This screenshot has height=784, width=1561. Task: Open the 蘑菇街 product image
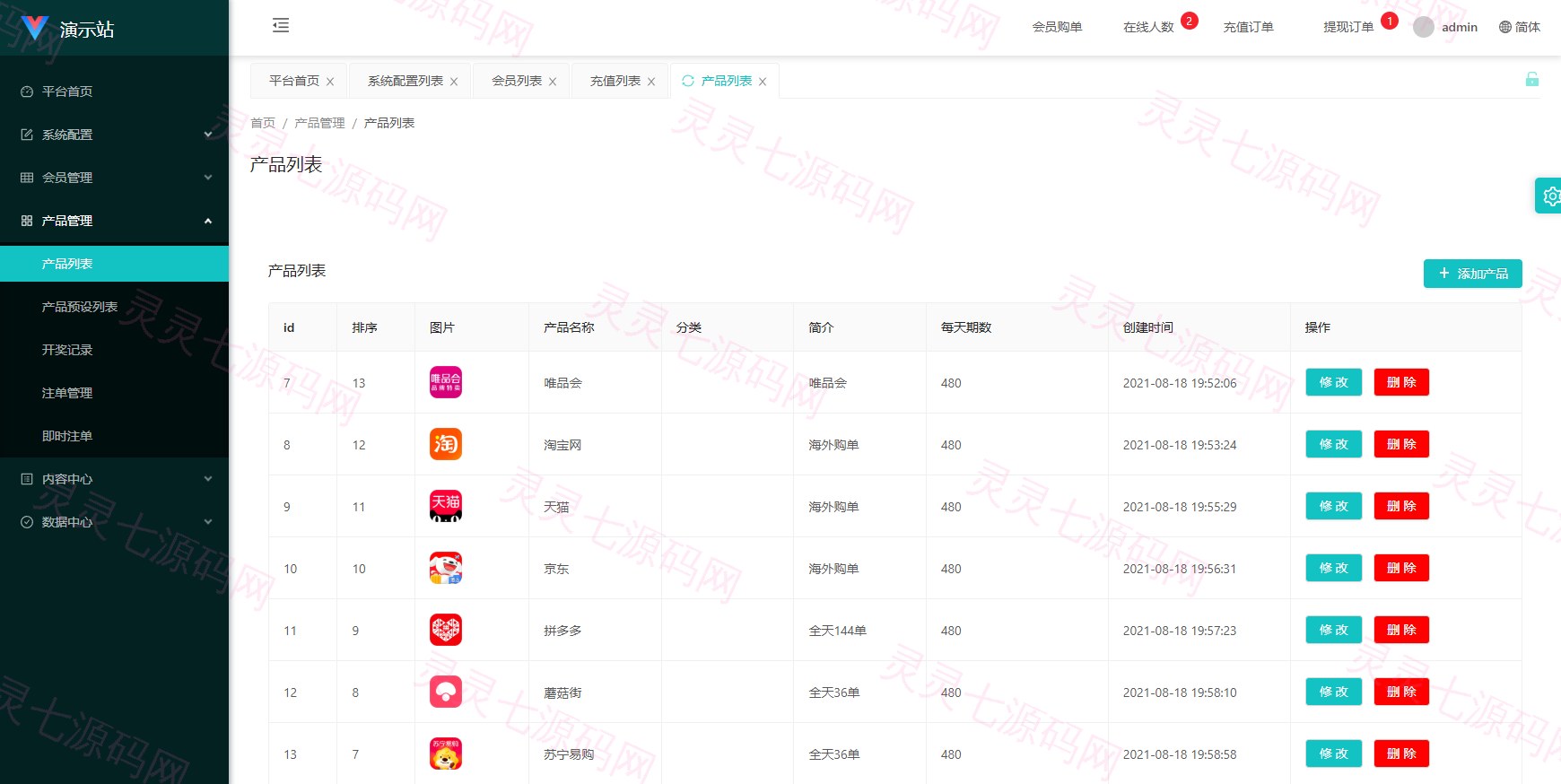[446, 692]
